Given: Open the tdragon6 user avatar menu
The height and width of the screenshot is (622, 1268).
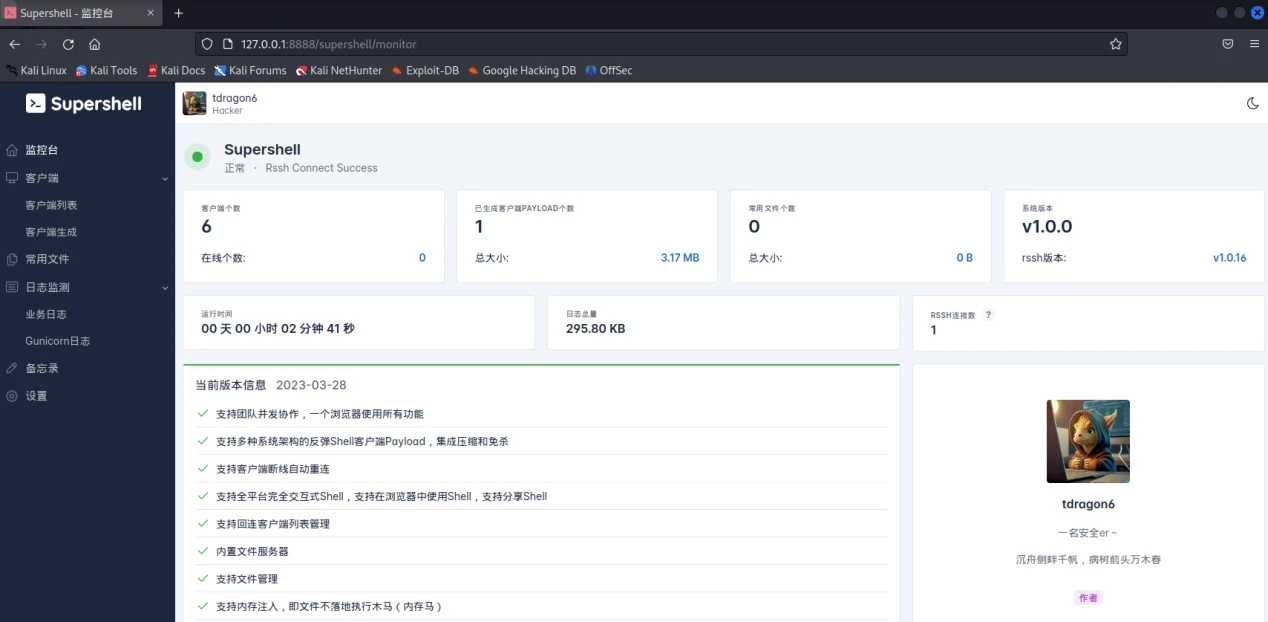Looking at the screenshot, I should pos(195,103).
